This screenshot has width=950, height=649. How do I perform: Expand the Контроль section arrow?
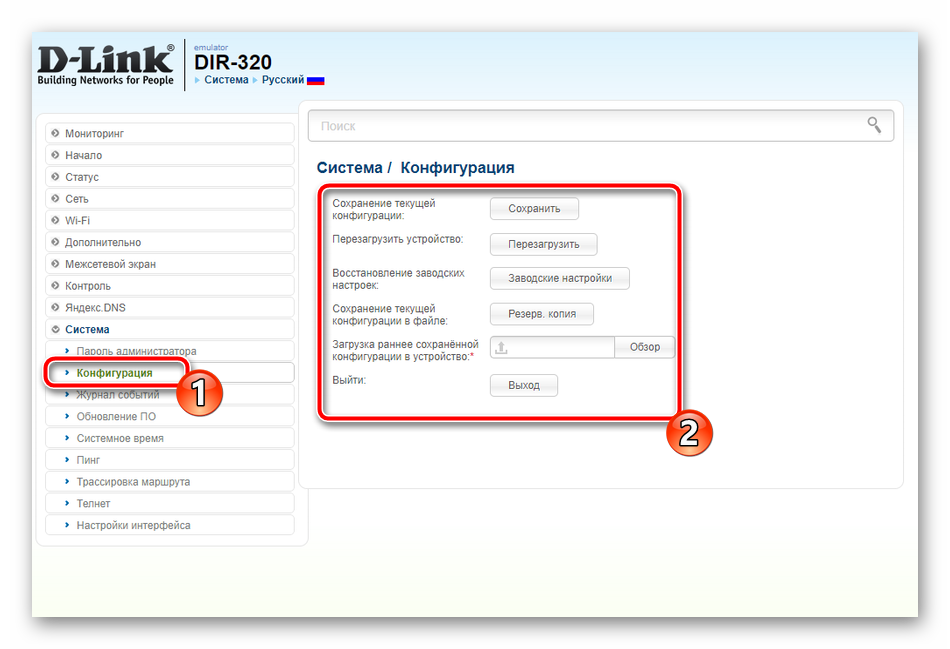pos(56,285)
